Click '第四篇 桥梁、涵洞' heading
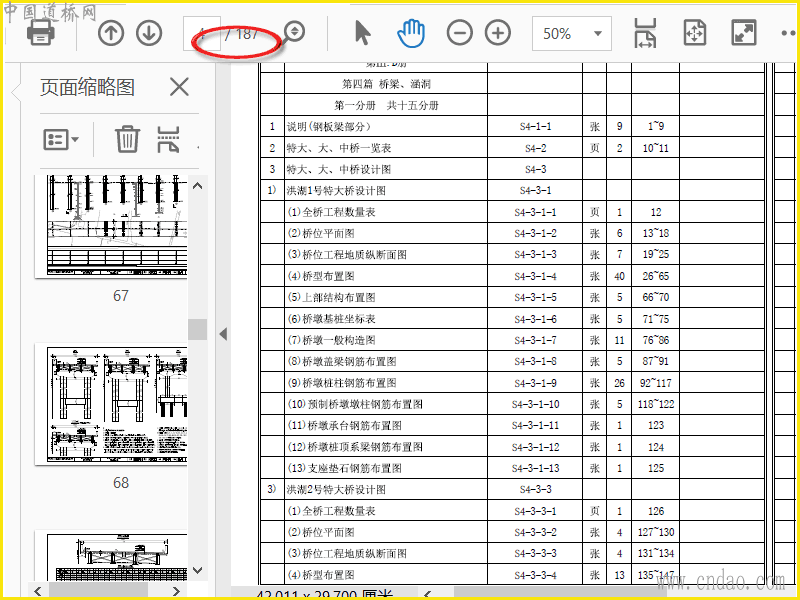Screen dimensions: 800x600 tap(386, 84)
